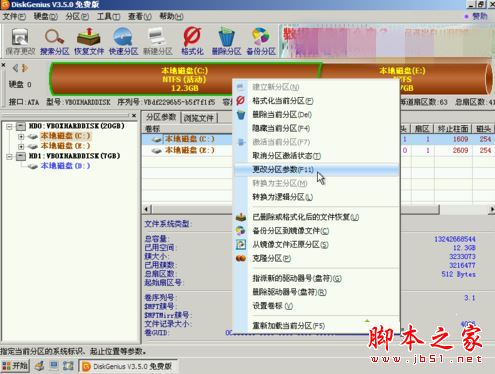Expand 本地磁盘(C:) node in disk tree
495x374 pixels.
(21, 136)
